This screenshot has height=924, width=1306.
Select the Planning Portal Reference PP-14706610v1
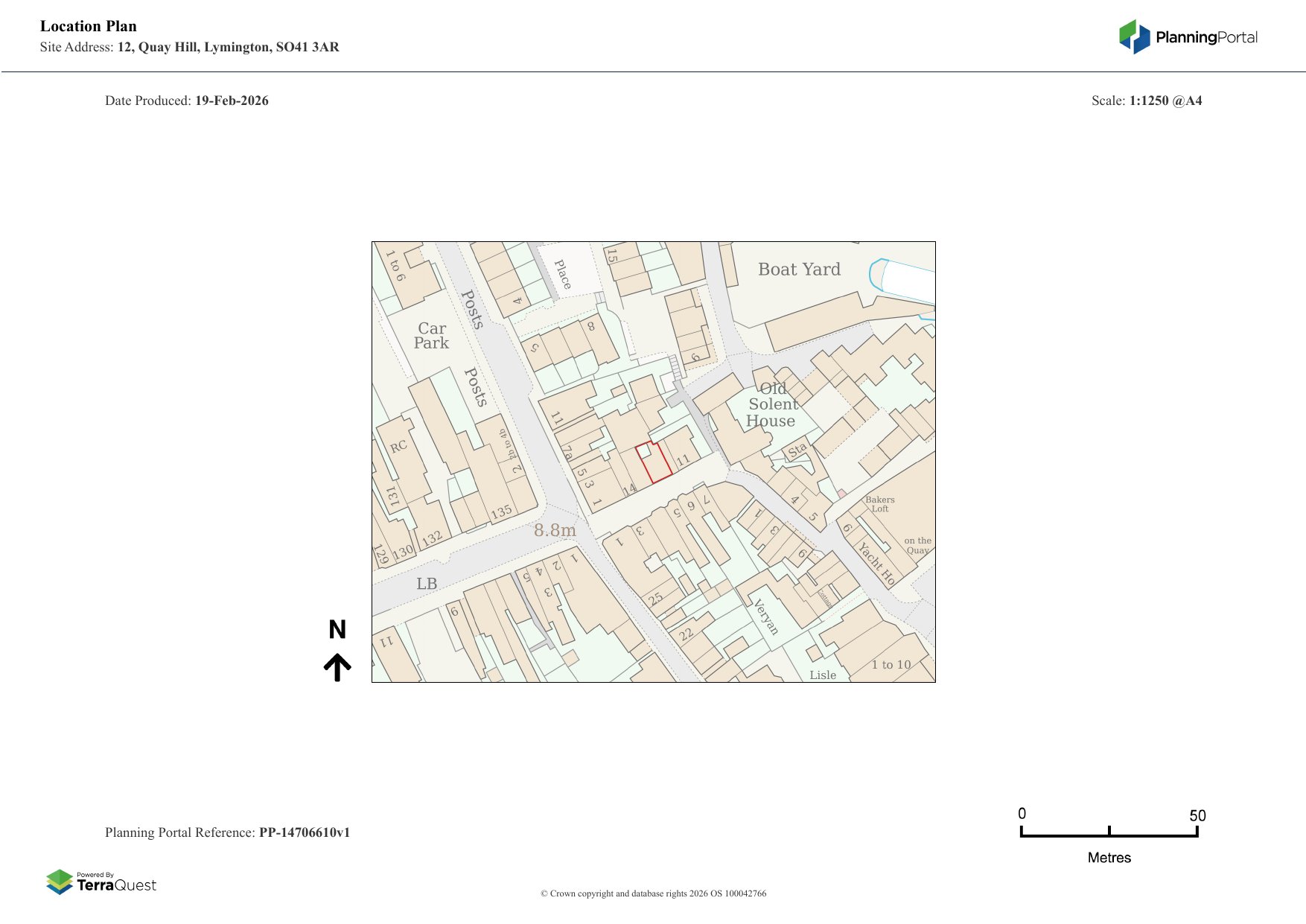(x=304, y=832)
